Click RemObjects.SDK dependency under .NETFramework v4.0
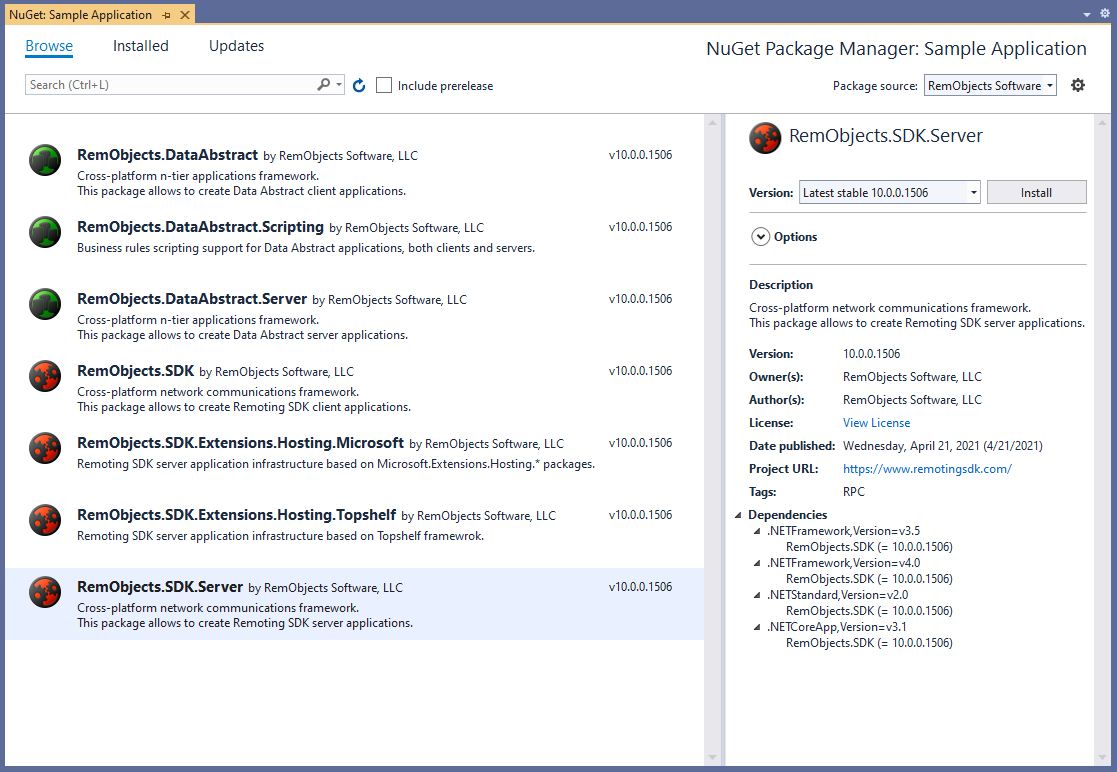This screenshot has height=772, width=1117. pyautogui.click(x=869, y=579)
